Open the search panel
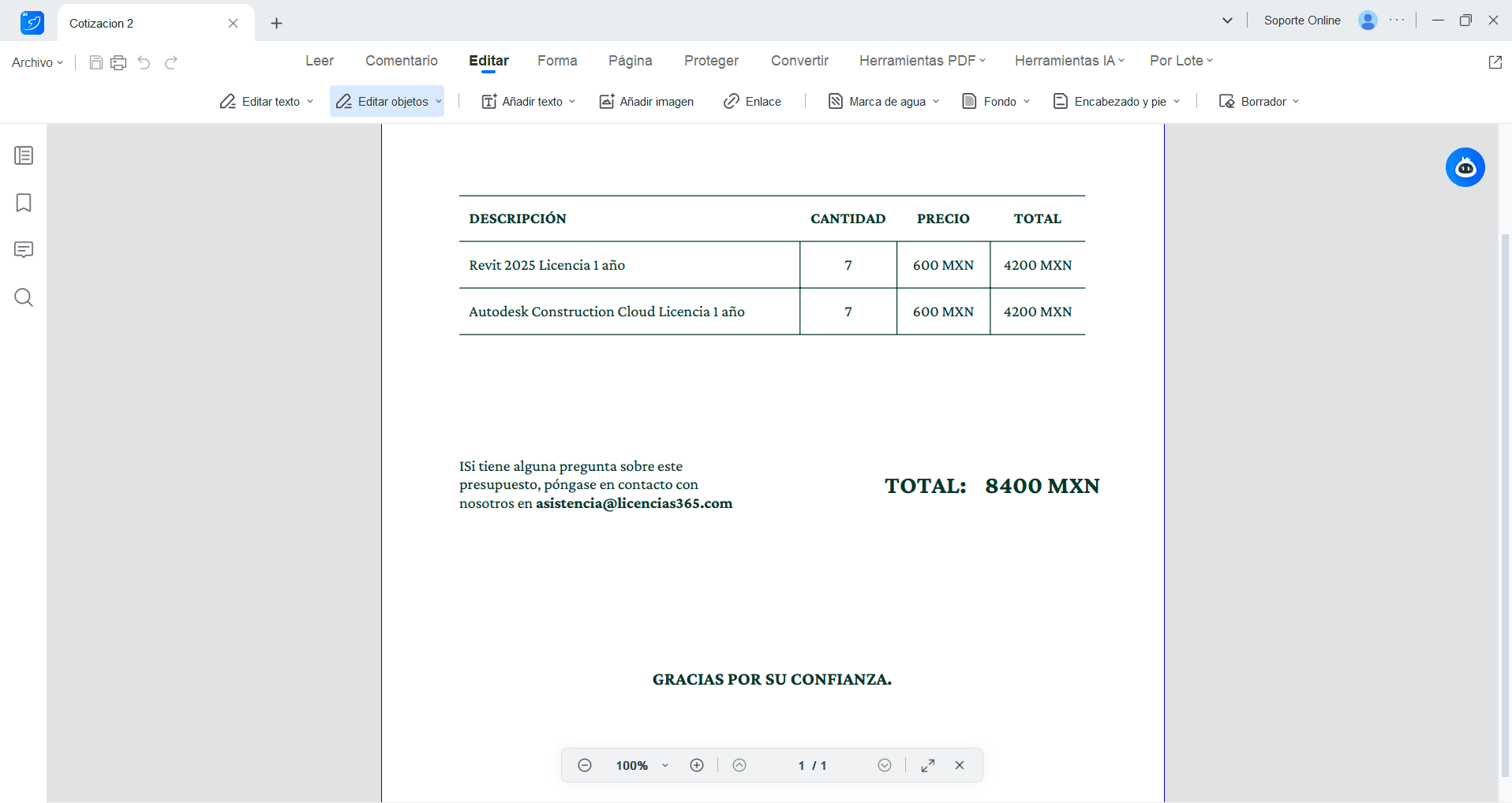 pyautogui.click(x=24, y=297)
